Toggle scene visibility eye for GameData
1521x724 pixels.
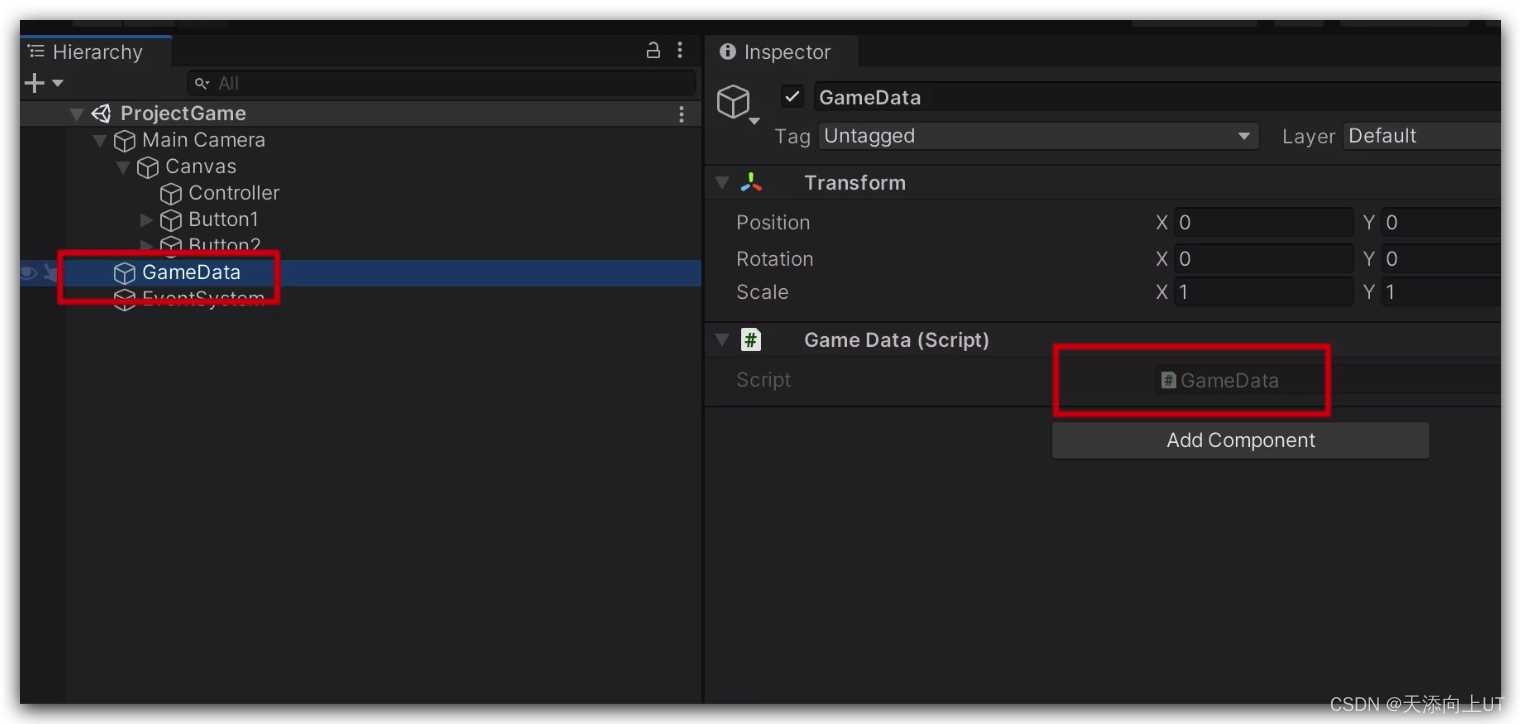29,272
